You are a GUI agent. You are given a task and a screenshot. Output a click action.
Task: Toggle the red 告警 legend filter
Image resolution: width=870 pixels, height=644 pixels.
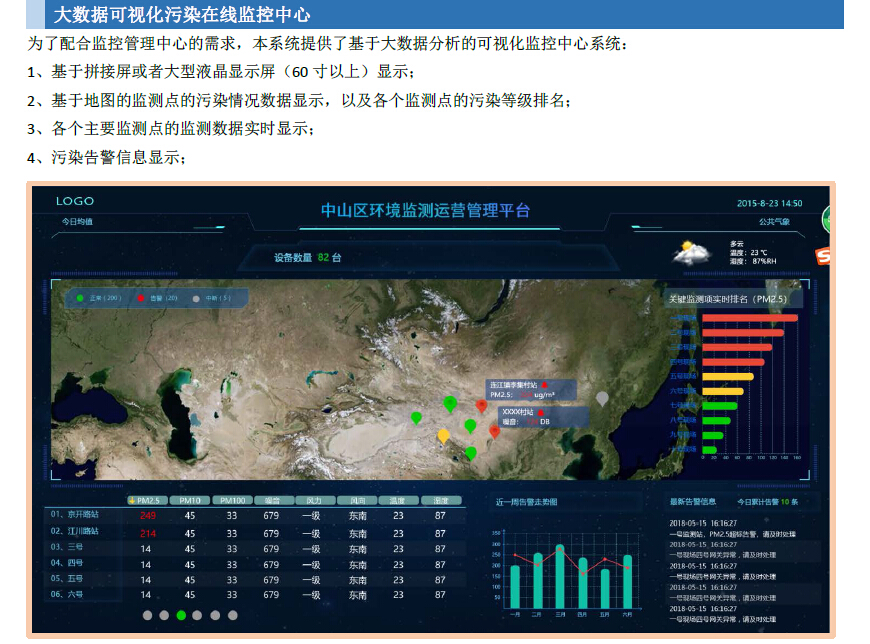(141, 298)
